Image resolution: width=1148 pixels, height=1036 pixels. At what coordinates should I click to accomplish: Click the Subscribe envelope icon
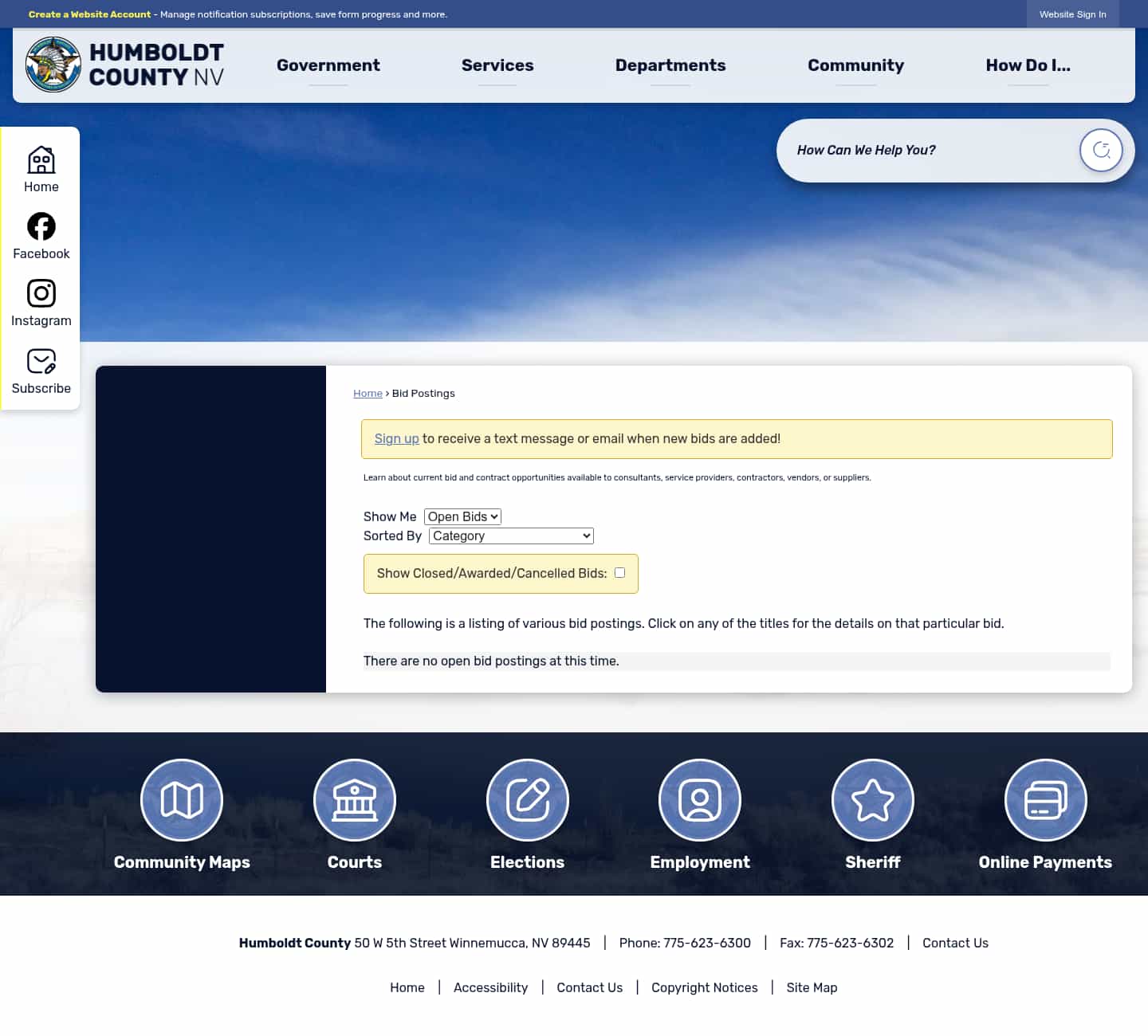coord(41,361)
